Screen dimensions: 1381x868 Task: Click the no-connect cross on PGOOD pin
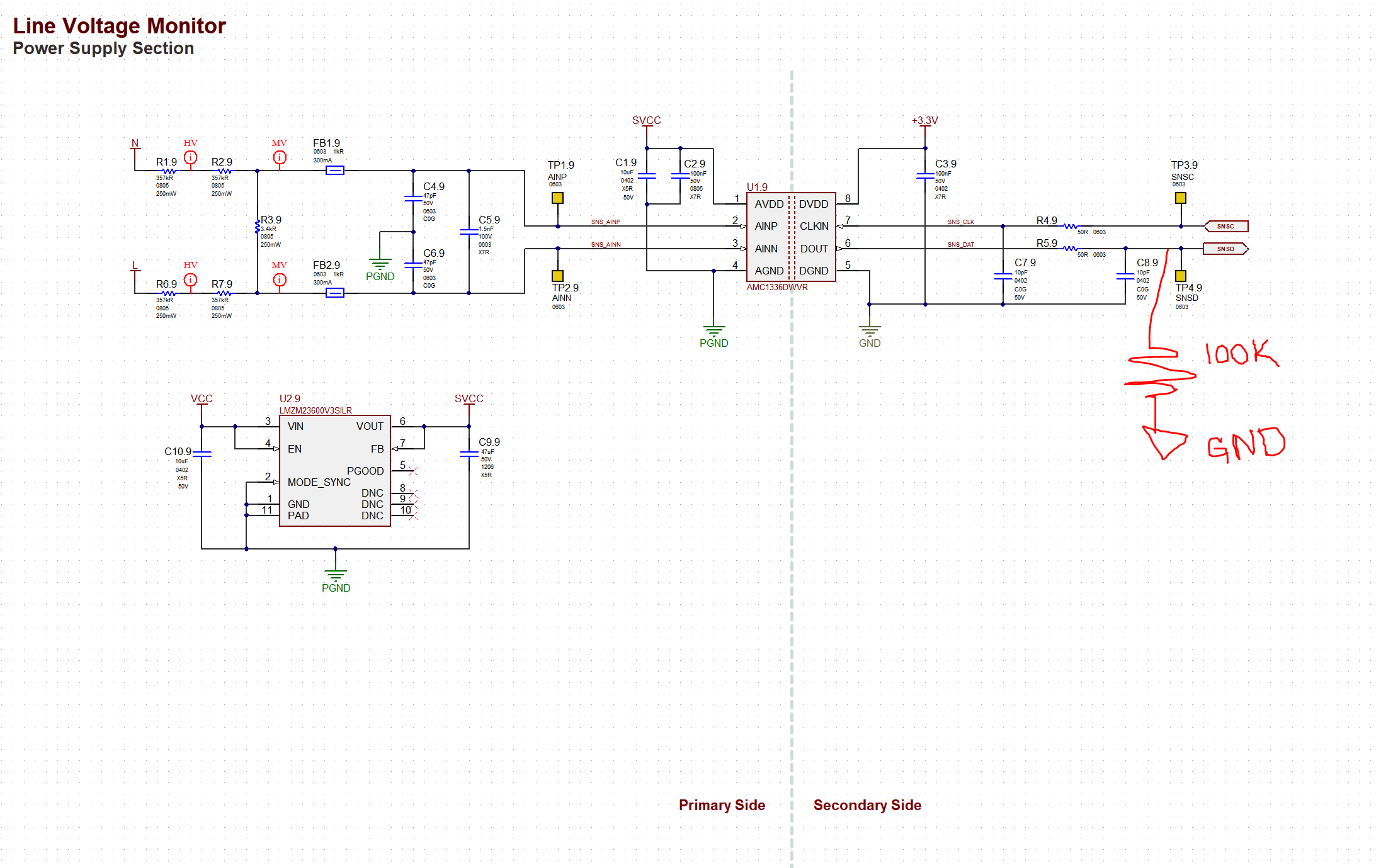point(413,471)
